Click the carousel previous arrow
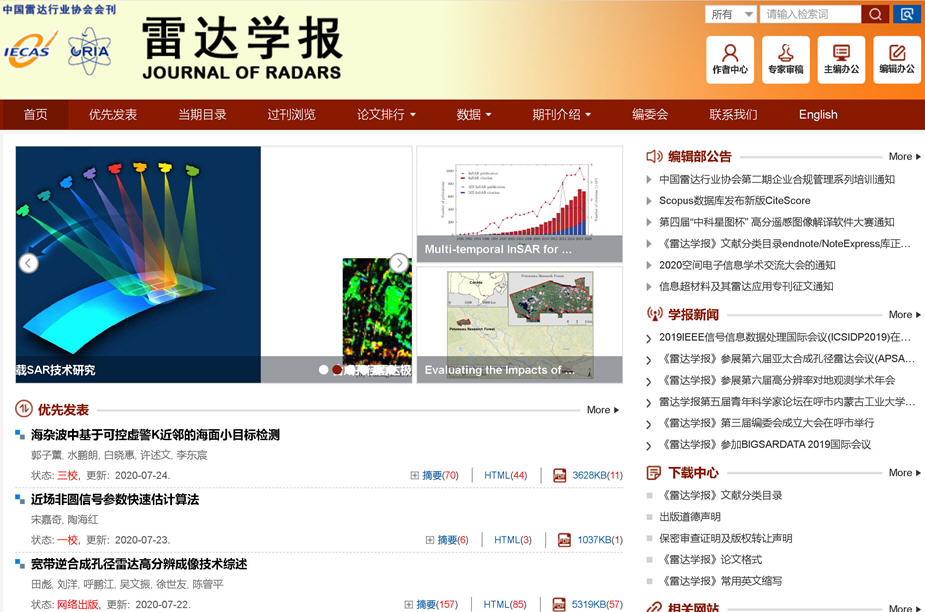Screen dimensions: 925x612 (29, 263)
